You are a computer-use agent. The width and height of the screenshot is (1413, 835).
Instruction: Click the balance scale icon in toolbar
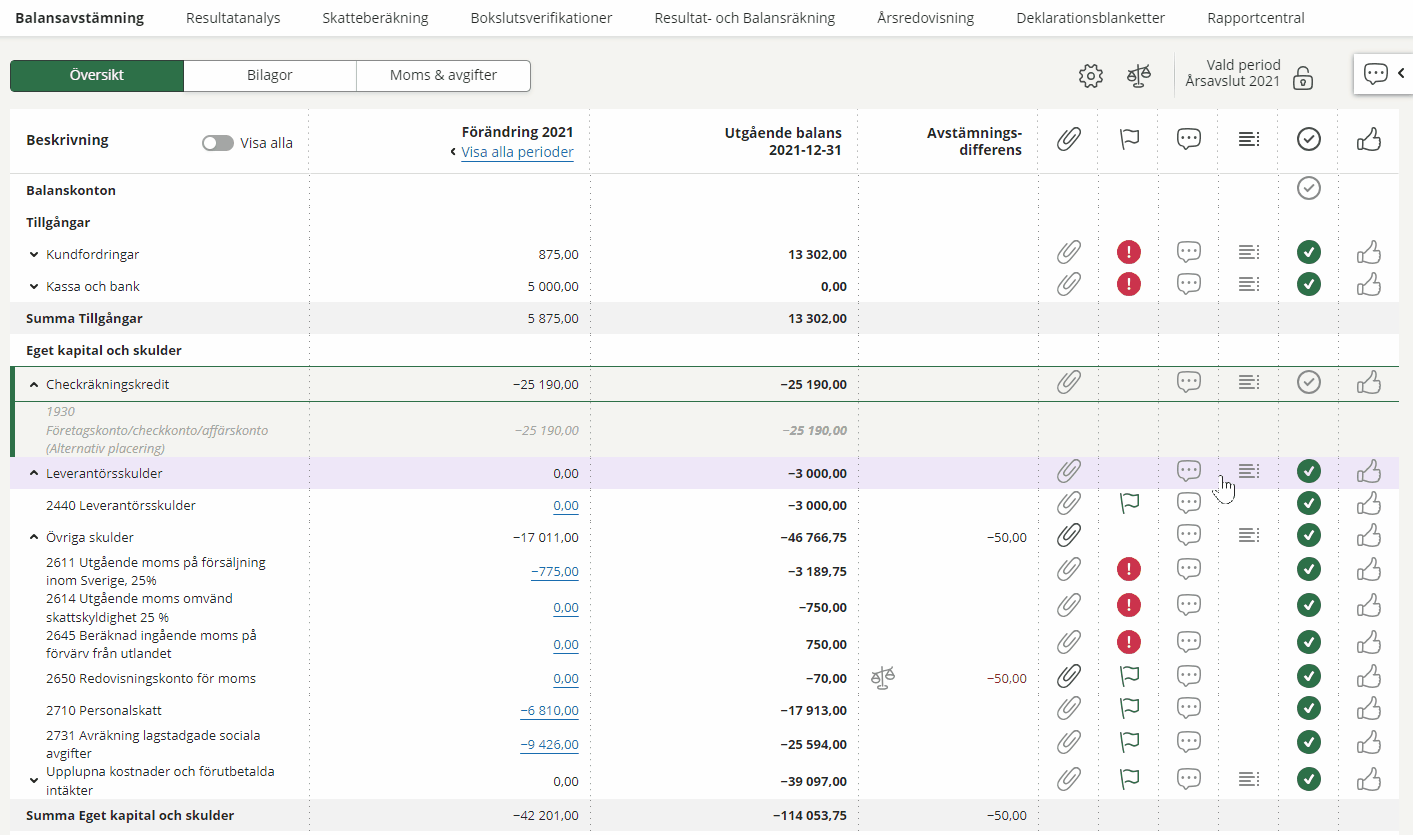tap(1139, 76)
